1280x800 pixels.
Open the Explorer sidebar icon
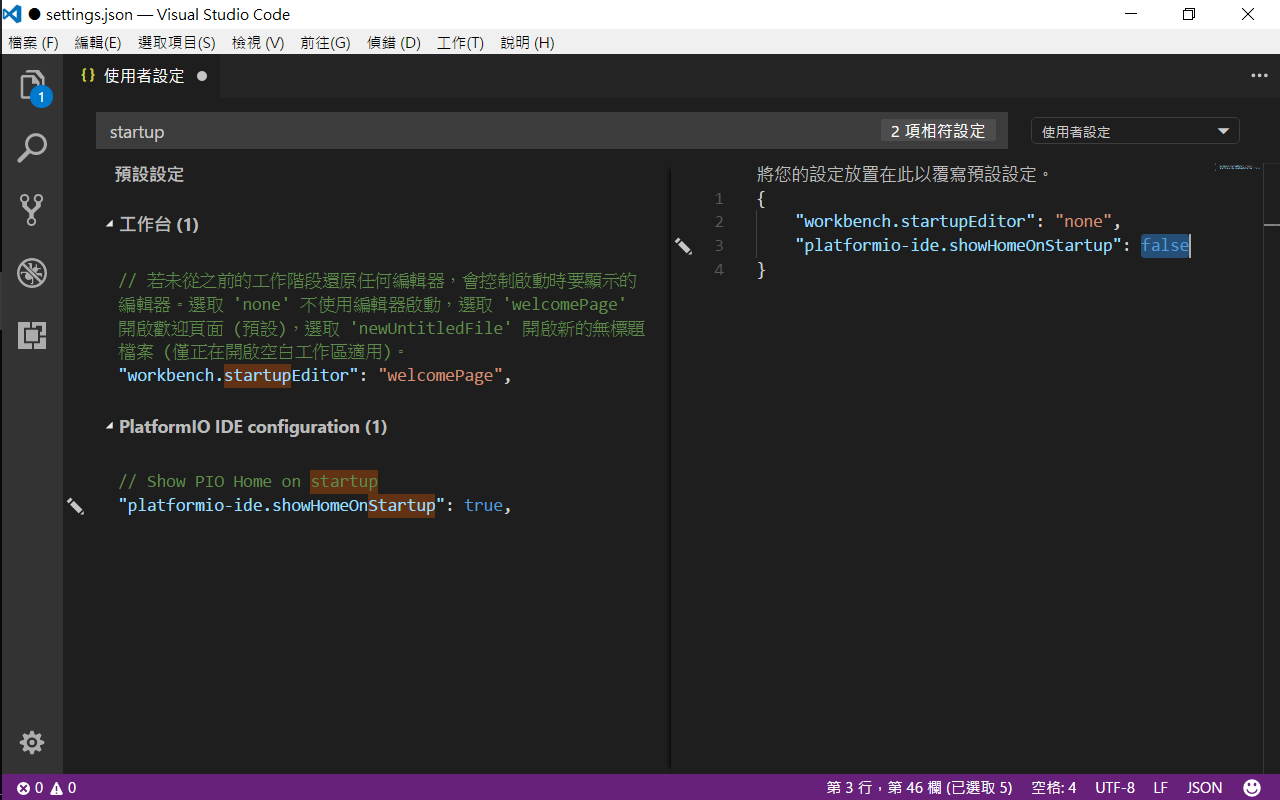(32, 84)
